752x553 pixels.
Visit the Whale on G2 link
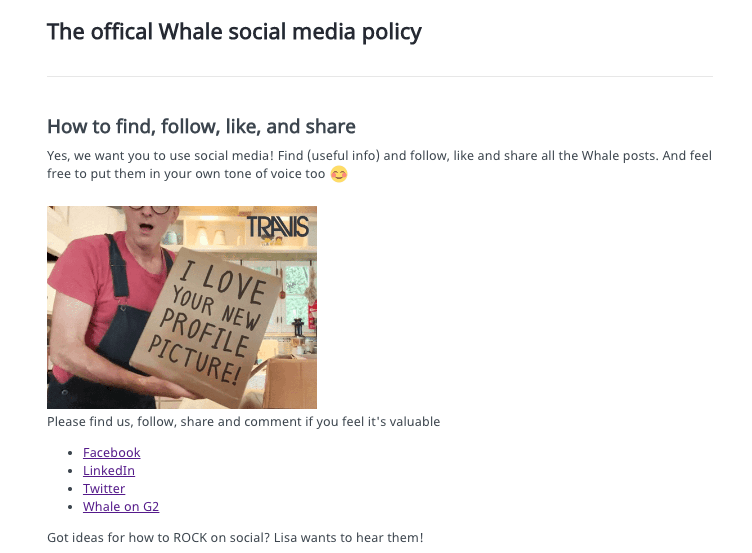click(x=121, y=507)
